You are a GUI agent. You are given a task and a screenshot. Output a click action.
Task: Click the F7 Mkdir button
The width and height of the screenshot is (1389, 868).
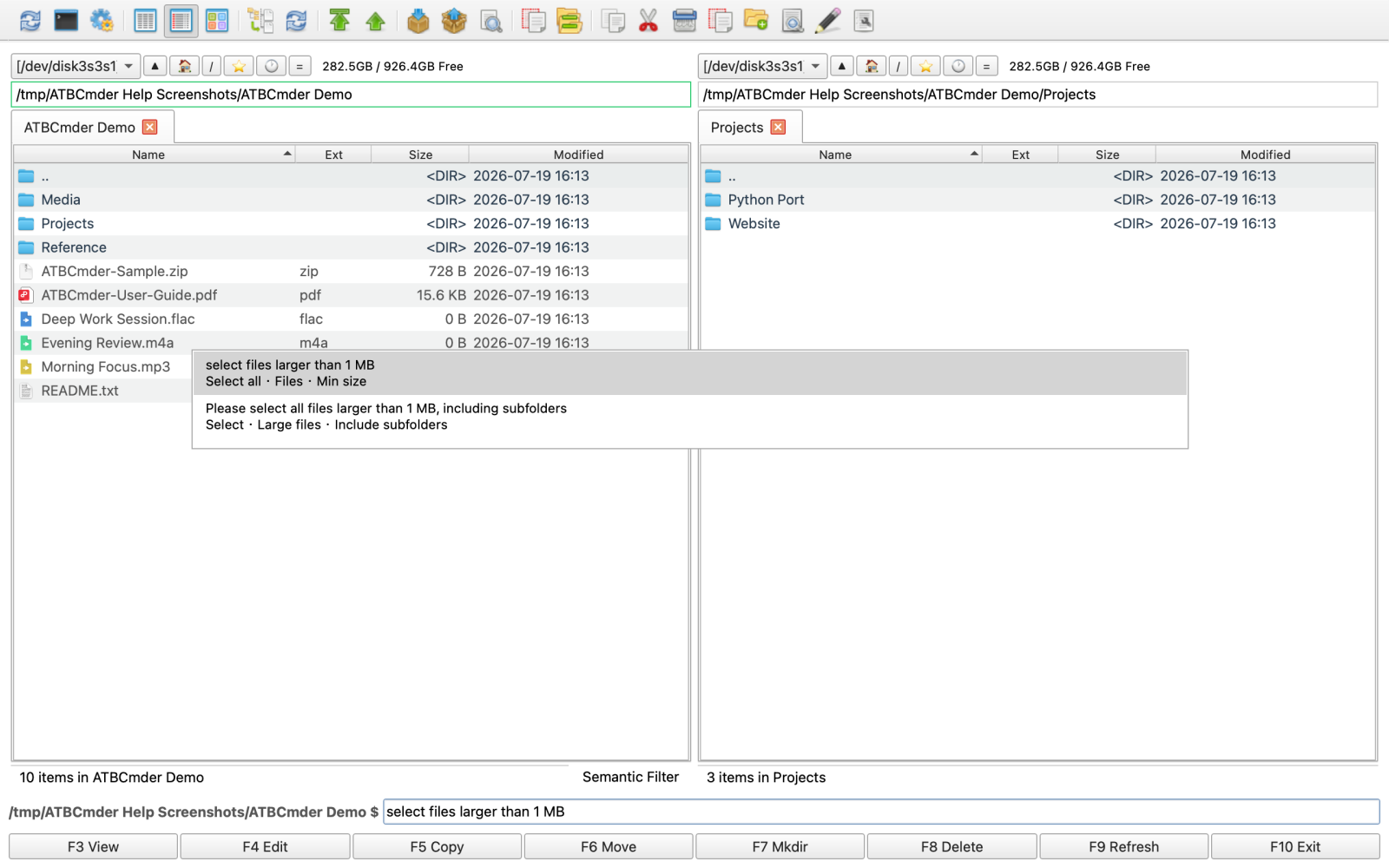pos(780,846)
